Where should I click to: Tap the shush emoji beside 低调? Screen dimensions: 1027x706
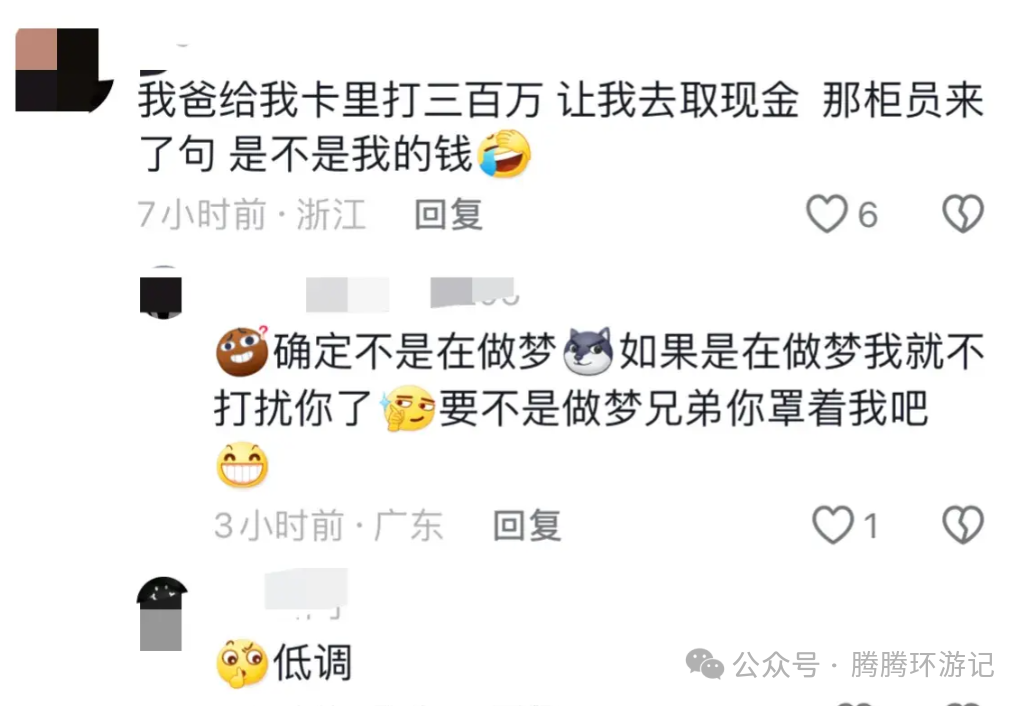(242, 663)
